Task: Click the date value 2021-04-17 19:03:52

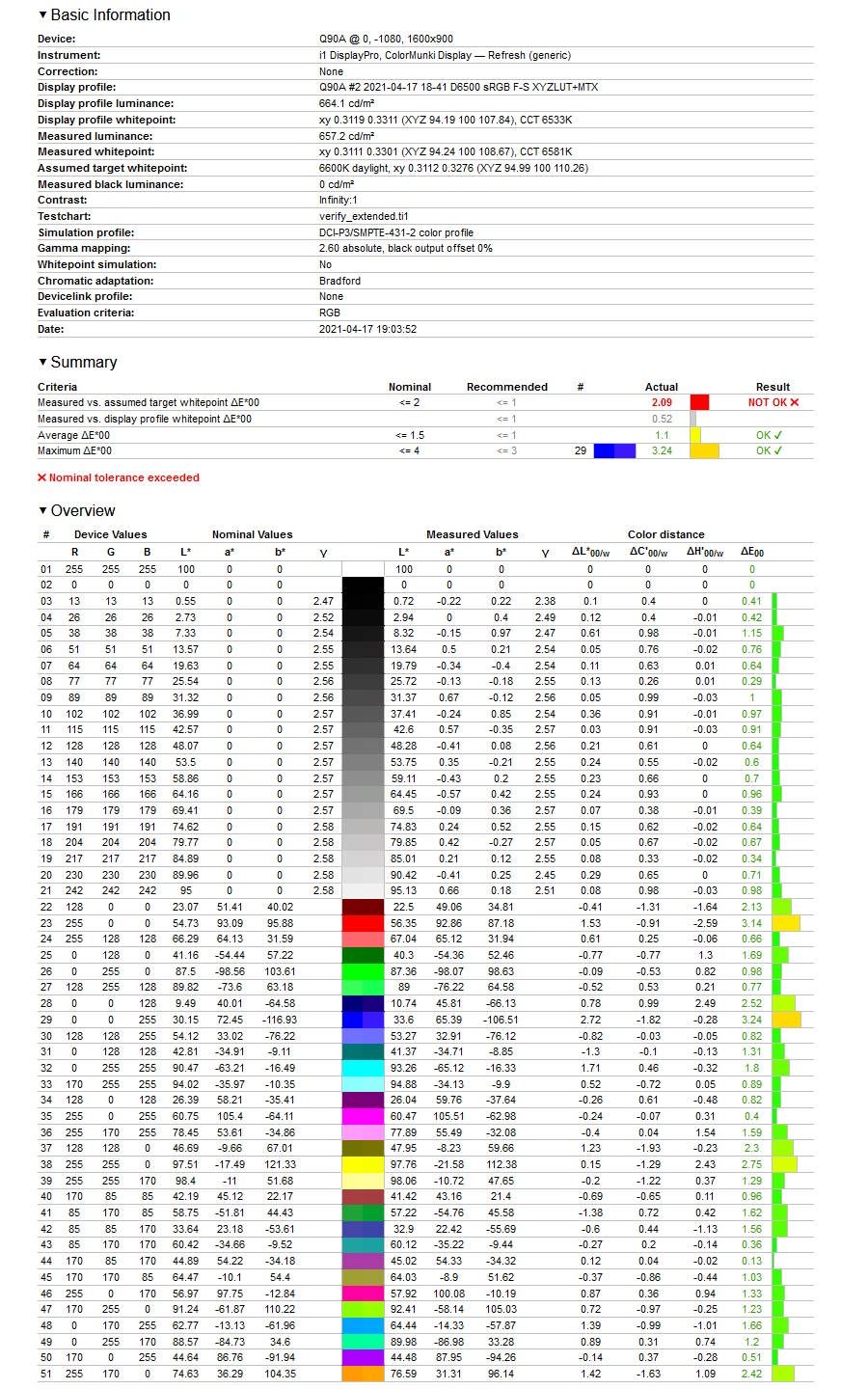Action: [x=367, y=329]
